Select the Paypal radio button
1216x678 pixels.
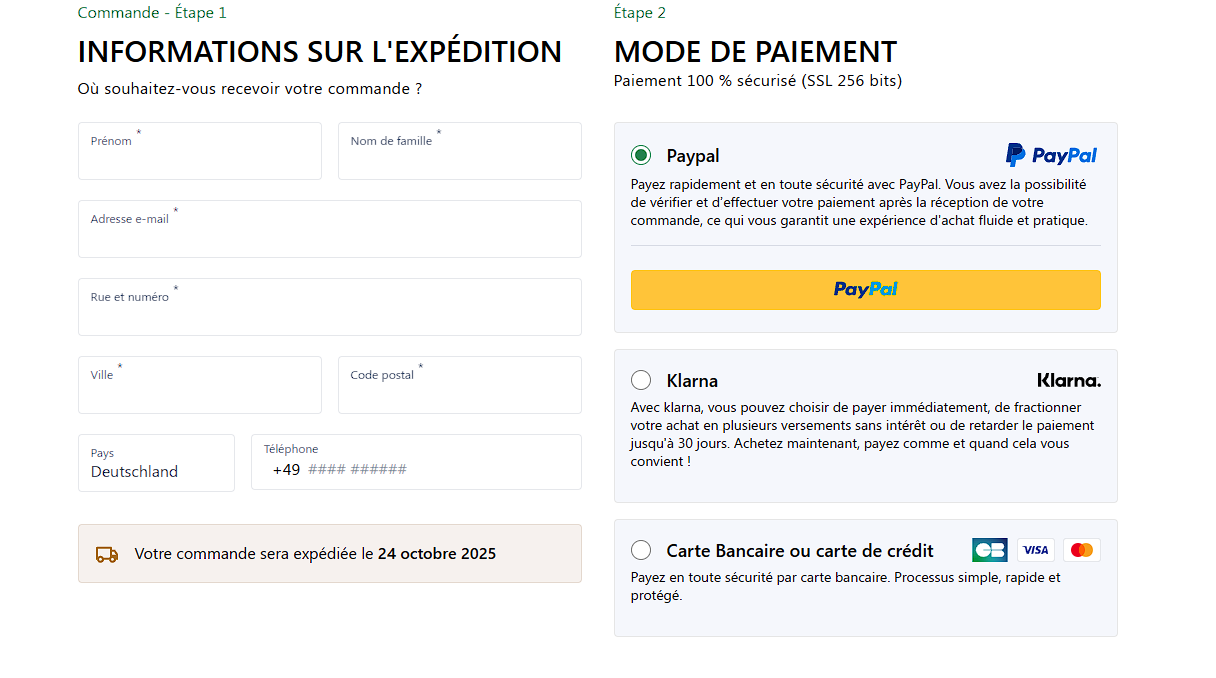coord(641,155)
